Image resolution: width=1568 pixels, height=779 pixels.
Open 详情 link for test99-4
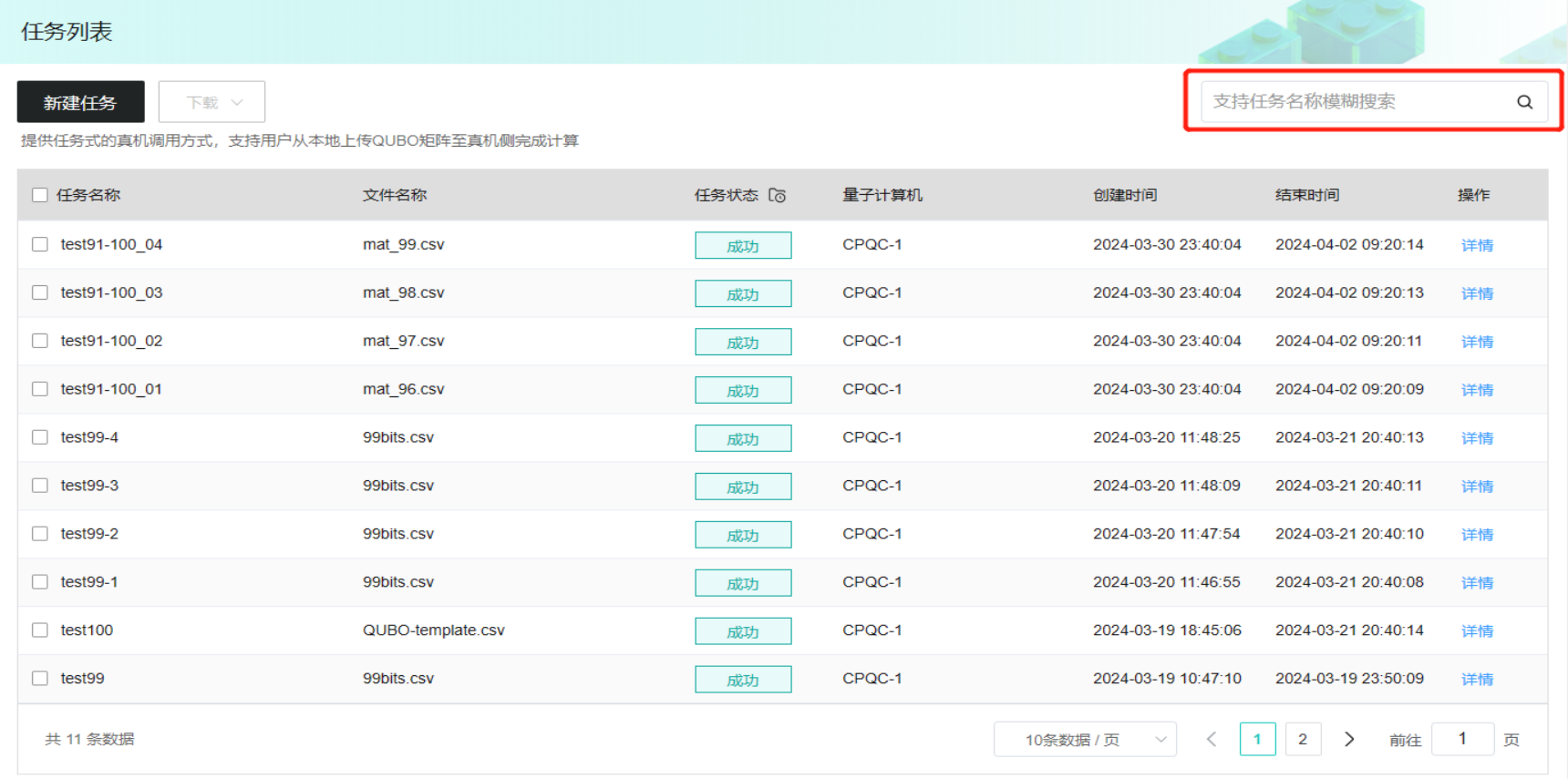(1477, 438)
